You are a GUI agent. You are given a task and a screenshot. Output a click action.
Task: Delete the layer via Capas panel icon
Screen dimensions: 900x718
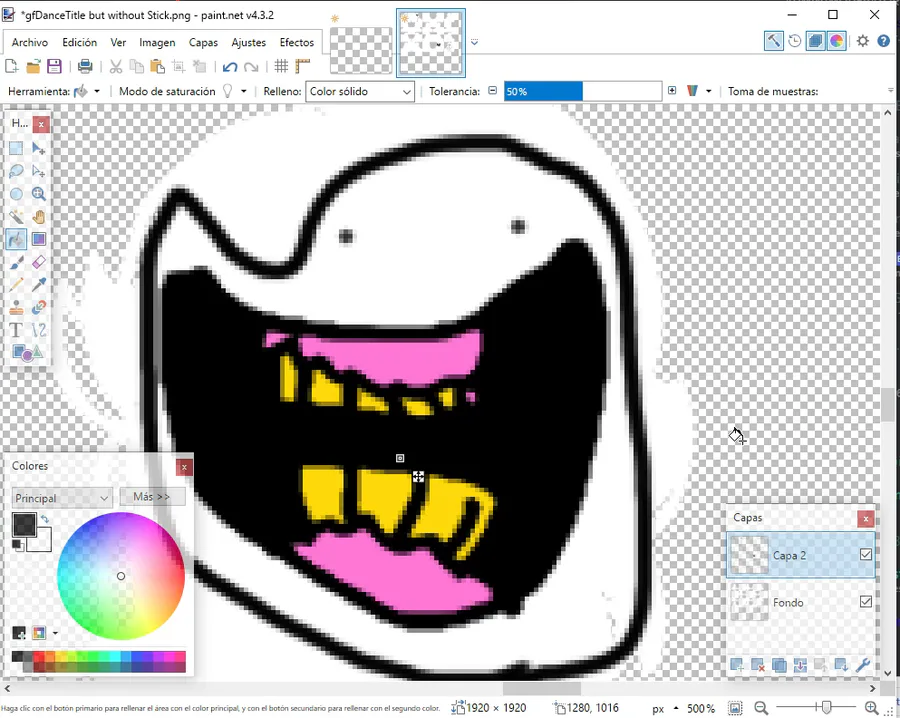(758, 665)
